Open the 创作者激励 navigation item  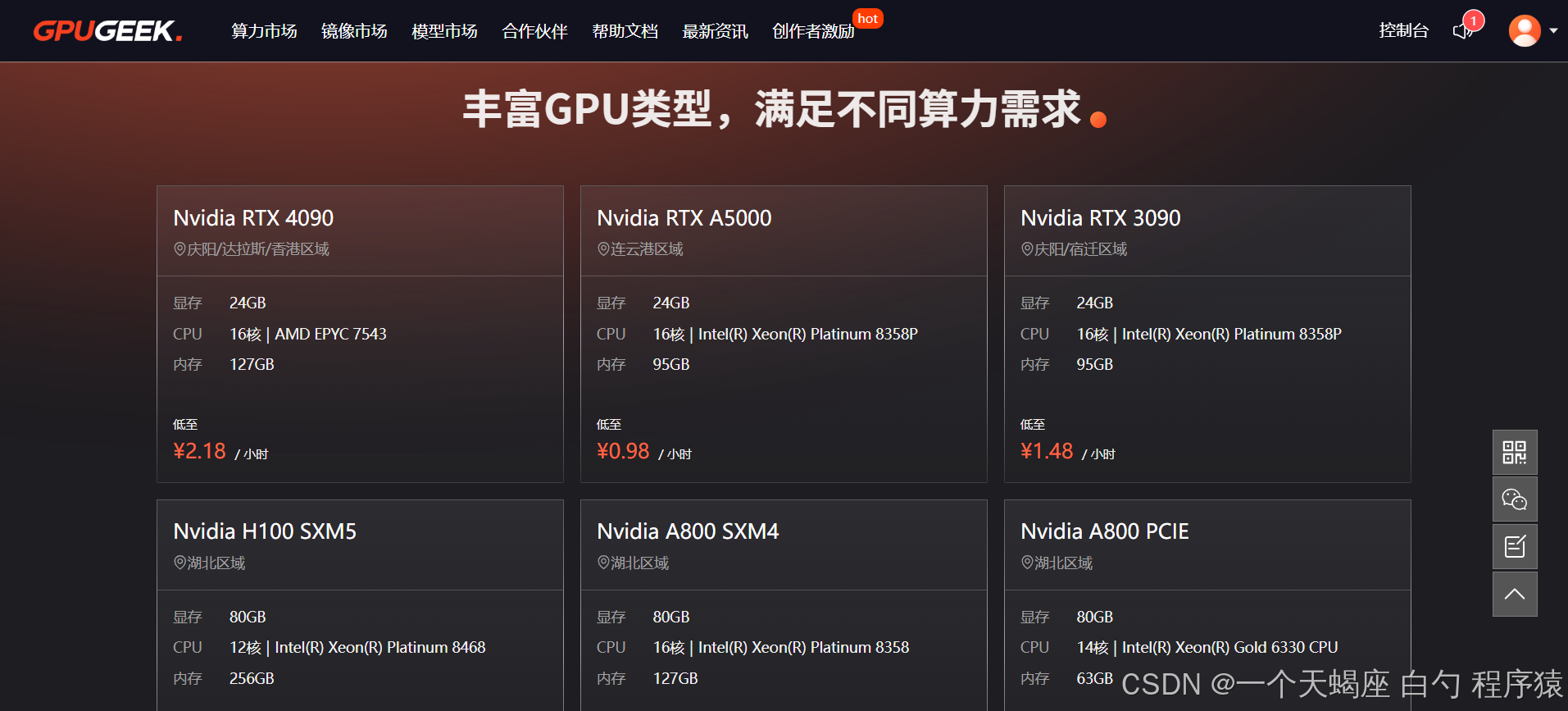[x=813, y=31]
